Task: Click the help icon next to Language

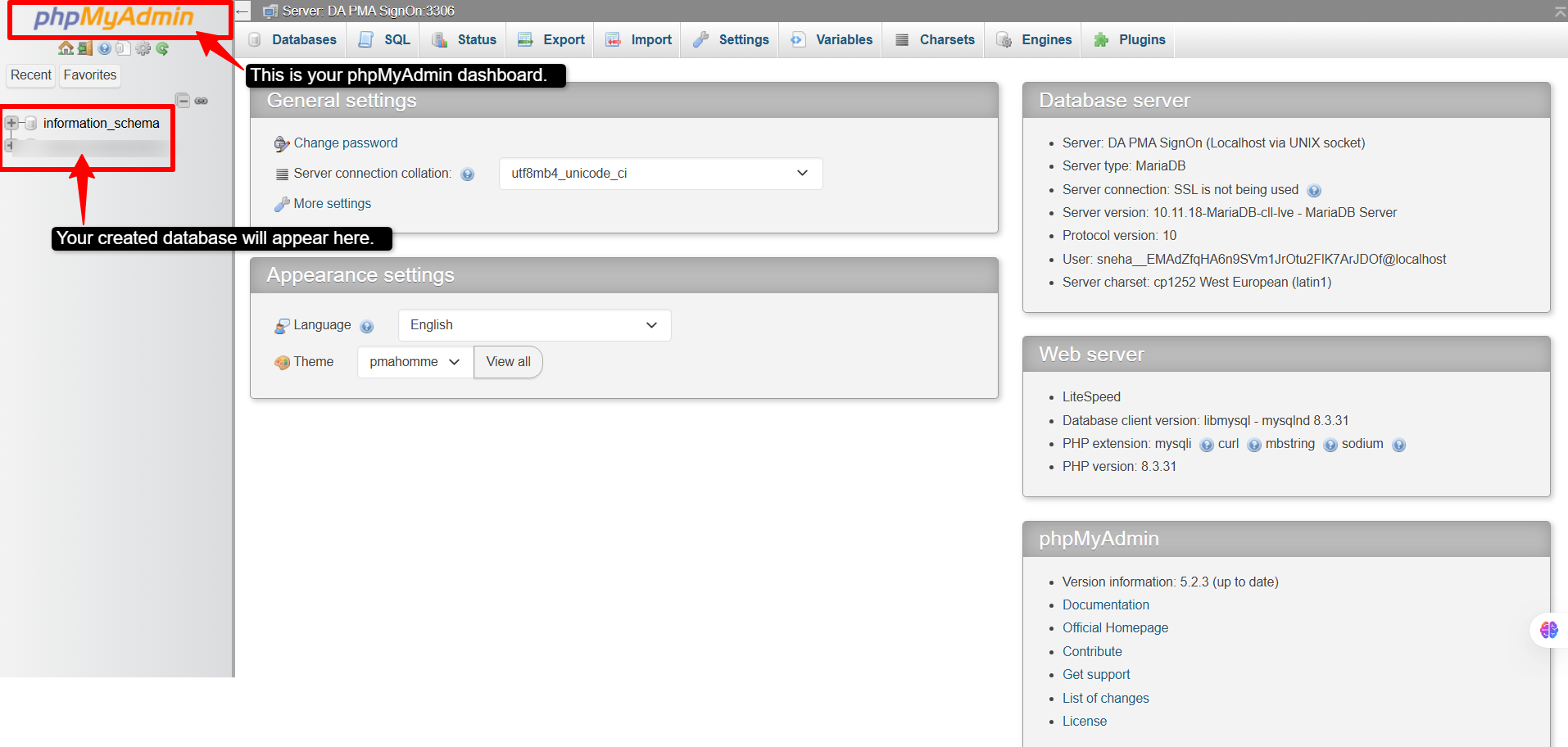Action: point(367,326)
